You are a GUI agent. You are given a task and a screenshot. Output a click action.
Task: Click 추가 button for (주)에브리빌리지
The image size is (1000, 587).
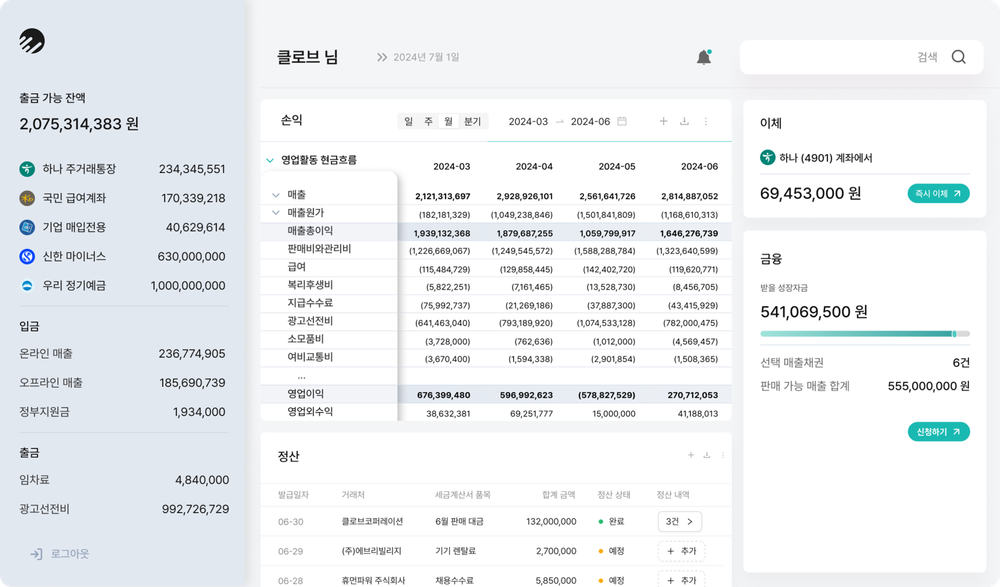click(x=681, y=551)
